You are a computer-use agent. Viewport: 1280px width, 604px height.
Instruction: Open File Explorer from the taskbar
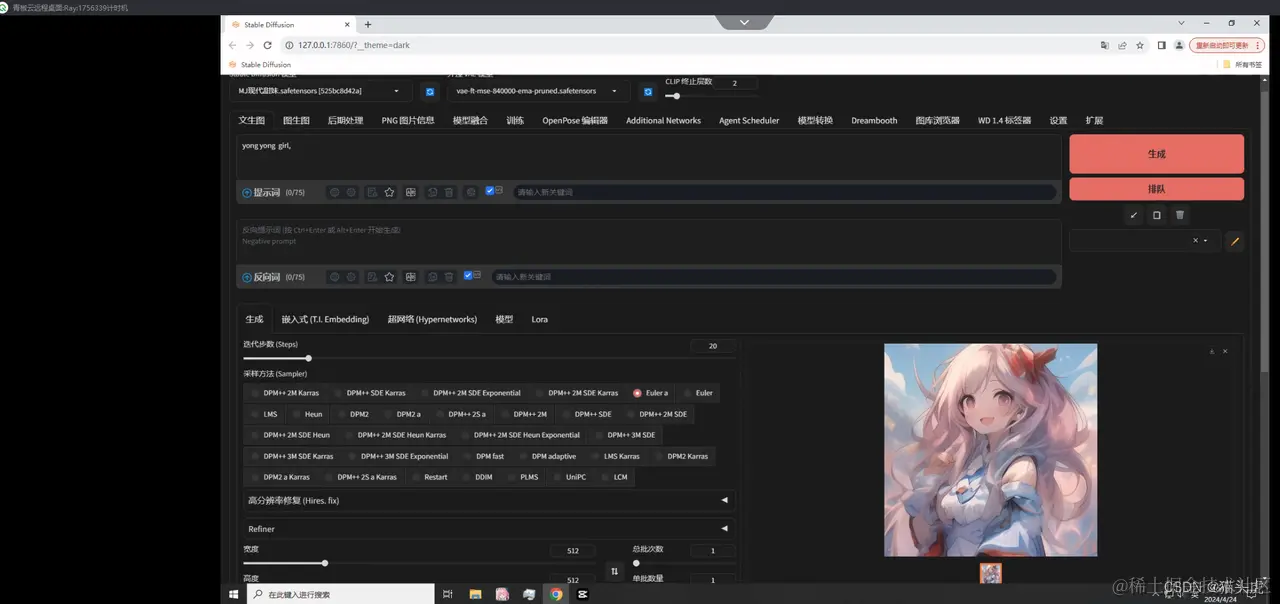(x=476, y=594)
